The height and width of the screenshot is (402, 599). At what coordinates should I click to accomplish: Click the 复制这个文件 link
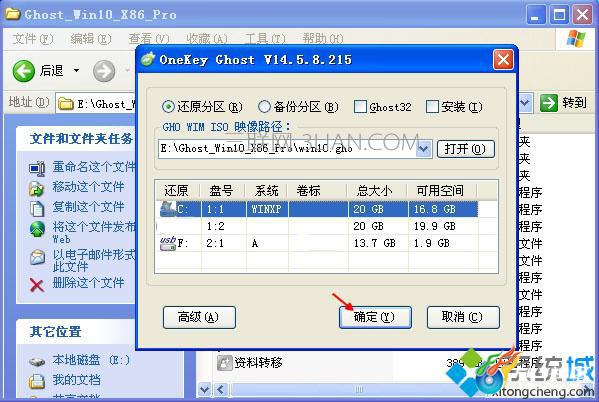point(88,207)
